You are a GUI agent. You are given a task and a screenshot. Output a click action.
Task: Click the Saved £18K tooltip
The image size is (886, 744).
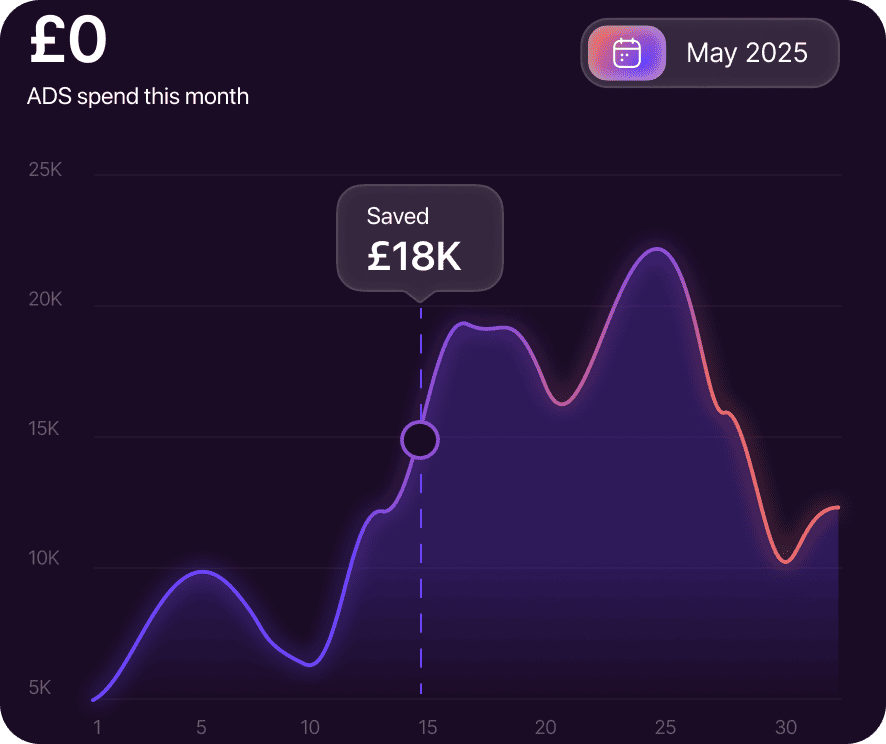click(419, 238)
